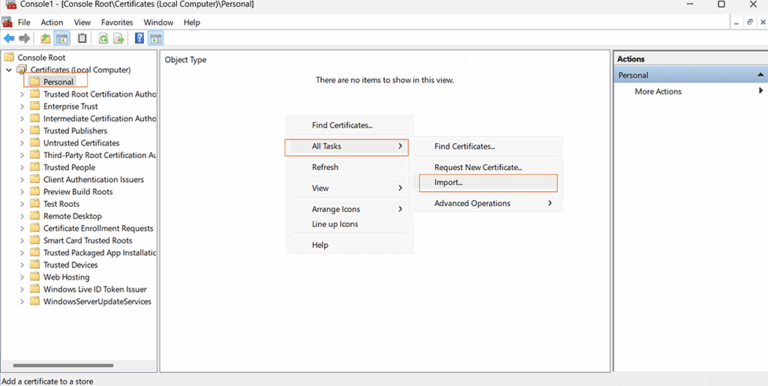Restore the inner MDI child window
768x386 pixels.
point(749,23)
